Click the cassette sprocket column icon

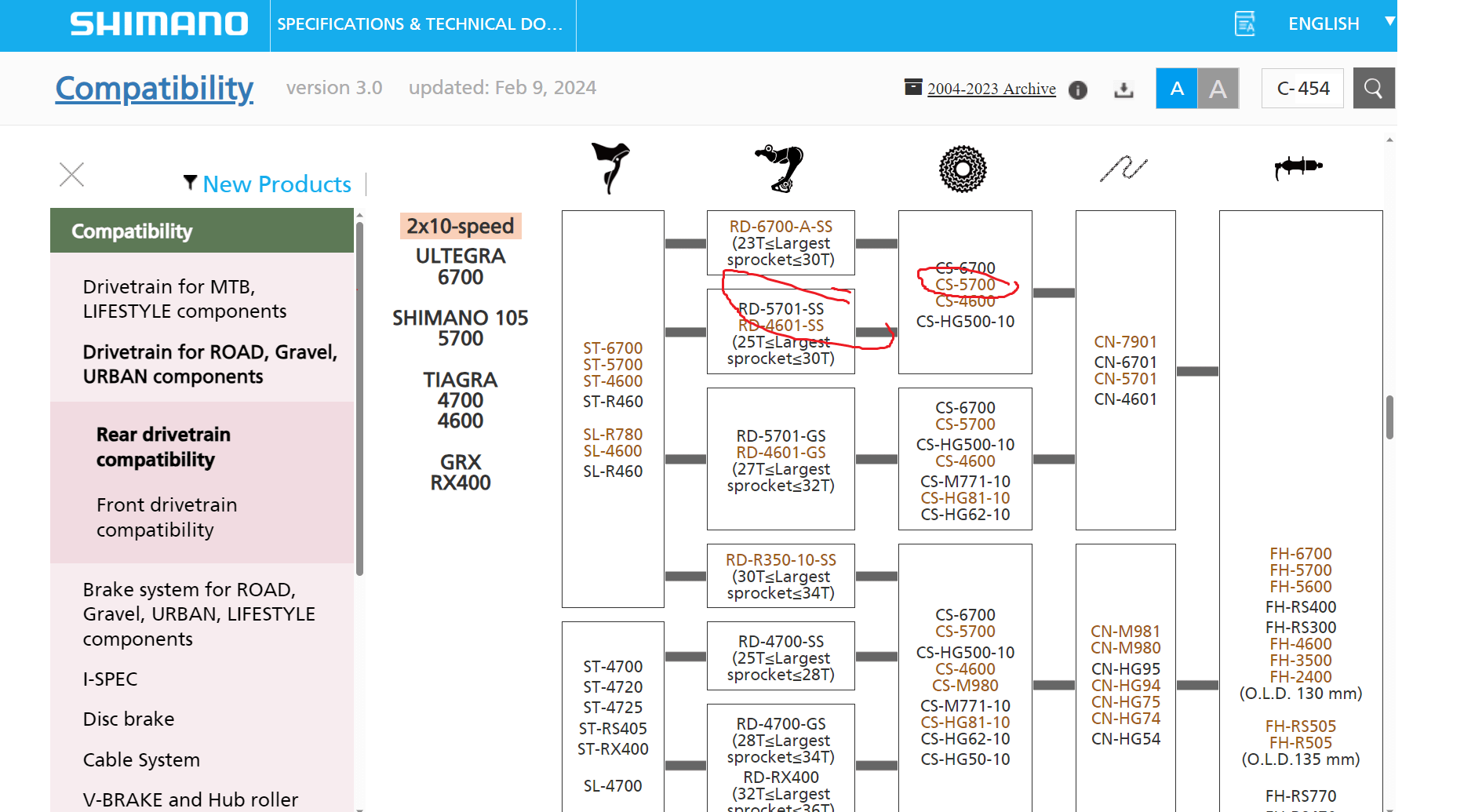tap(963, 169)
